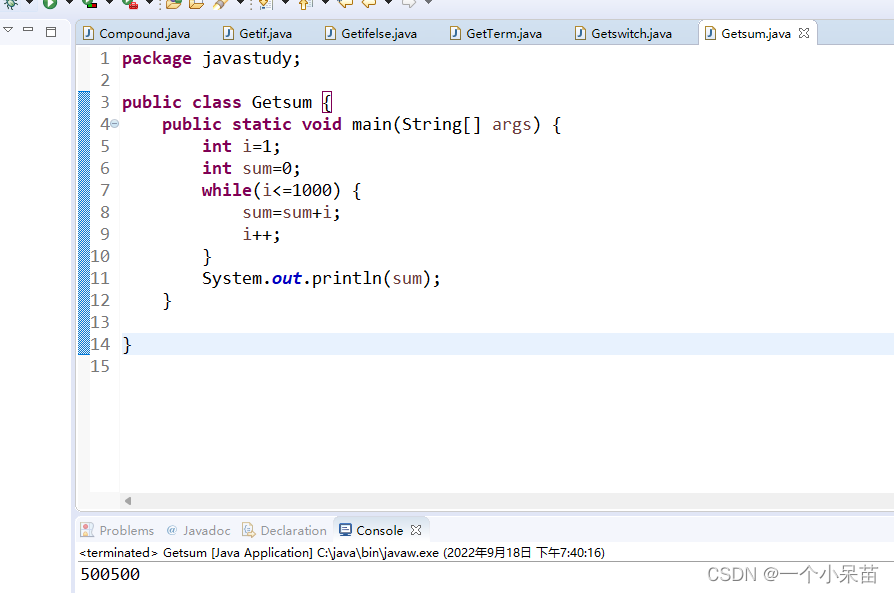Click 'int i=1;' on line 5

click(241, 147)
